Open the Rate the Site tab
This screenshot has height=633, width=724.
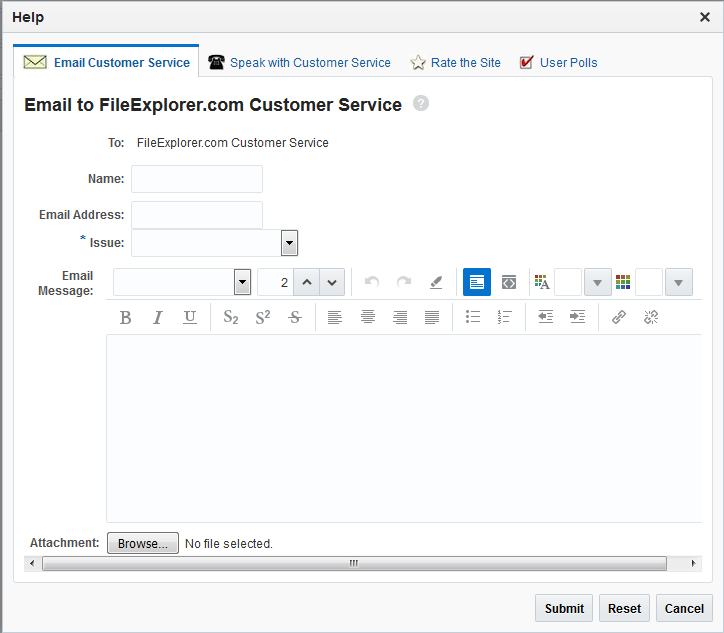(456, 62)
